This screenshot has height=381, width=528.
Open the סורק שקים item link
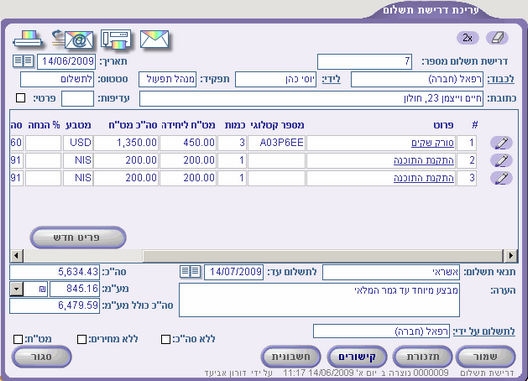433,143
